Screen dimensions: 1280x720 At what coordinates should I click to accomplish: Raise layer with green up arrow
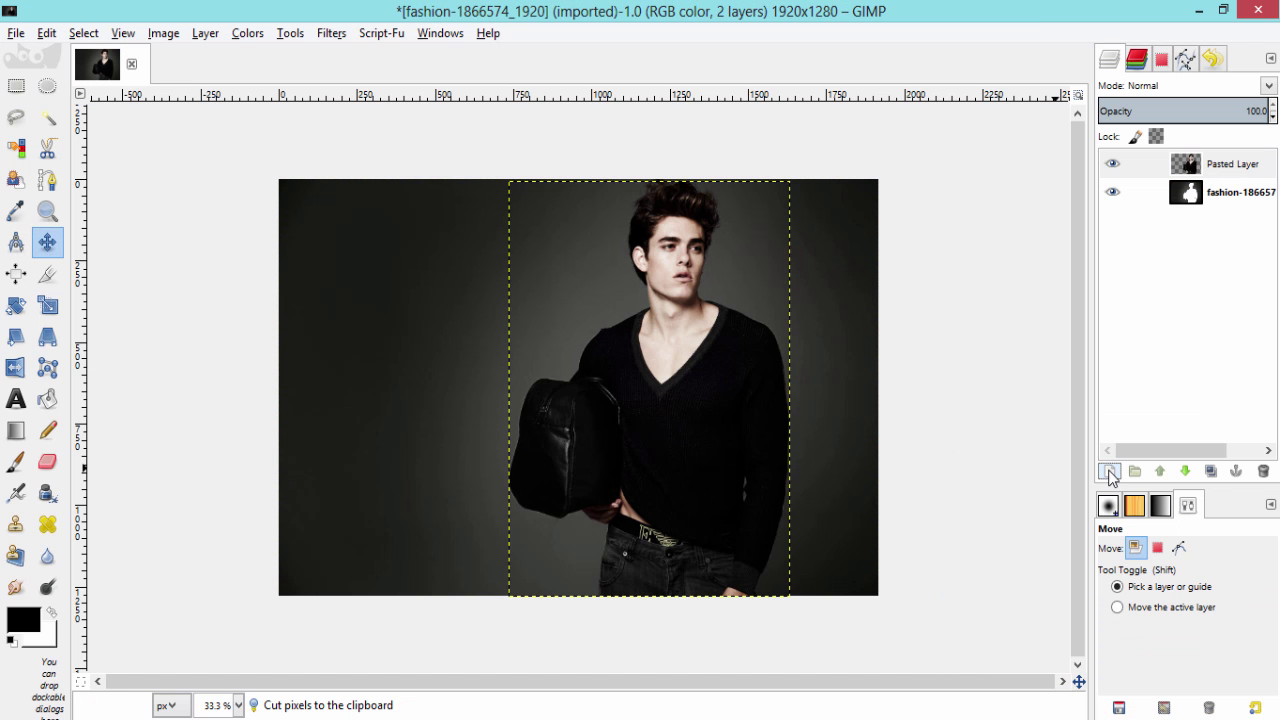(1160, 471)
